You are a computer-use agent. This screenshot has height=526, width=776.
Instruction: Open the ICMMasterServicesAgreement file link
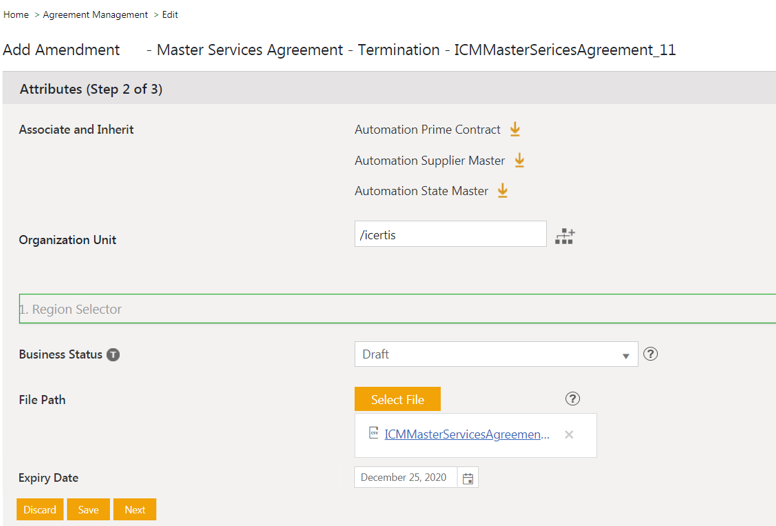pos(466,435)
